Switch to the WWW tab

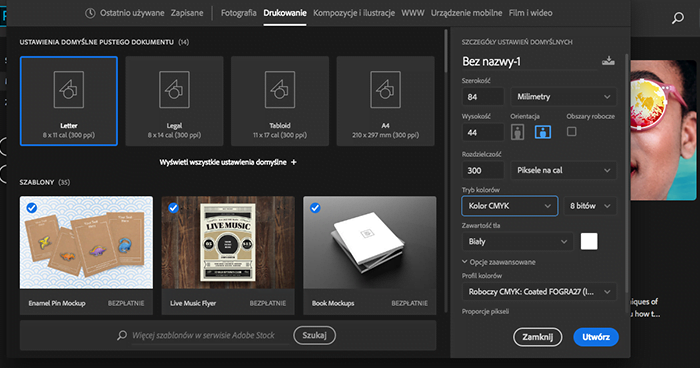pyautogui.click(x=413, y=13)
